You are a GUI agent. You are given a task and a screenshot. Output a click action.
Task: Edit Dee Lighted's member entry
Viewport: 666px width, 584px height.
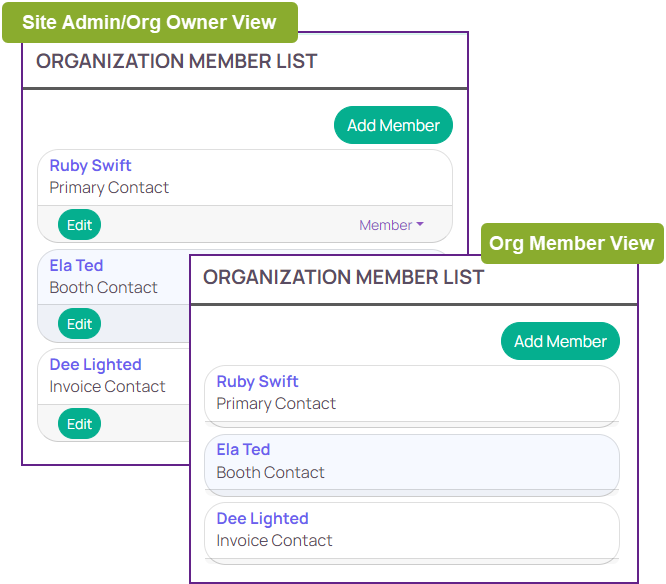(x=79, y=423)
